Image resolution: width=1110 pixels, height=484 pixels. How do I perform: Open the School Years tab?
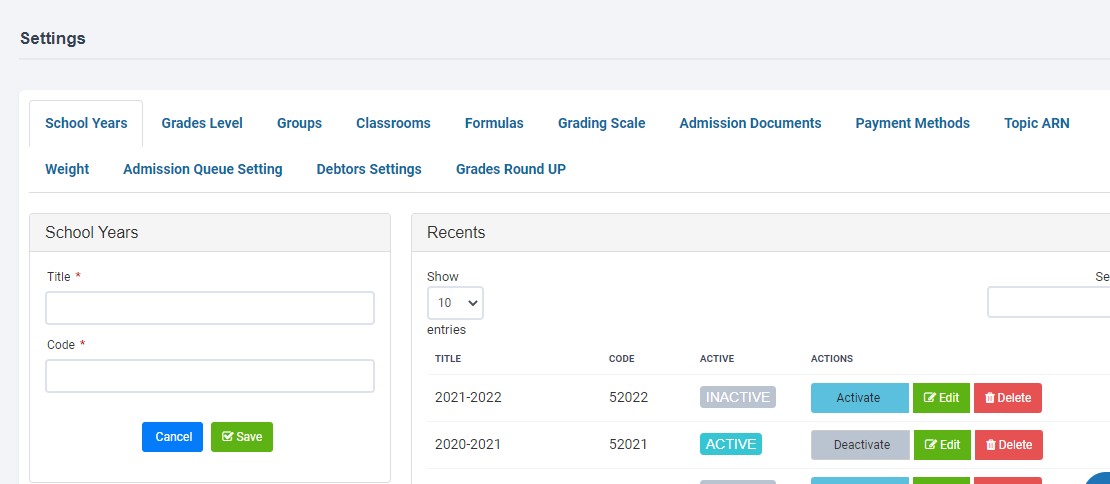coord(86,123)
